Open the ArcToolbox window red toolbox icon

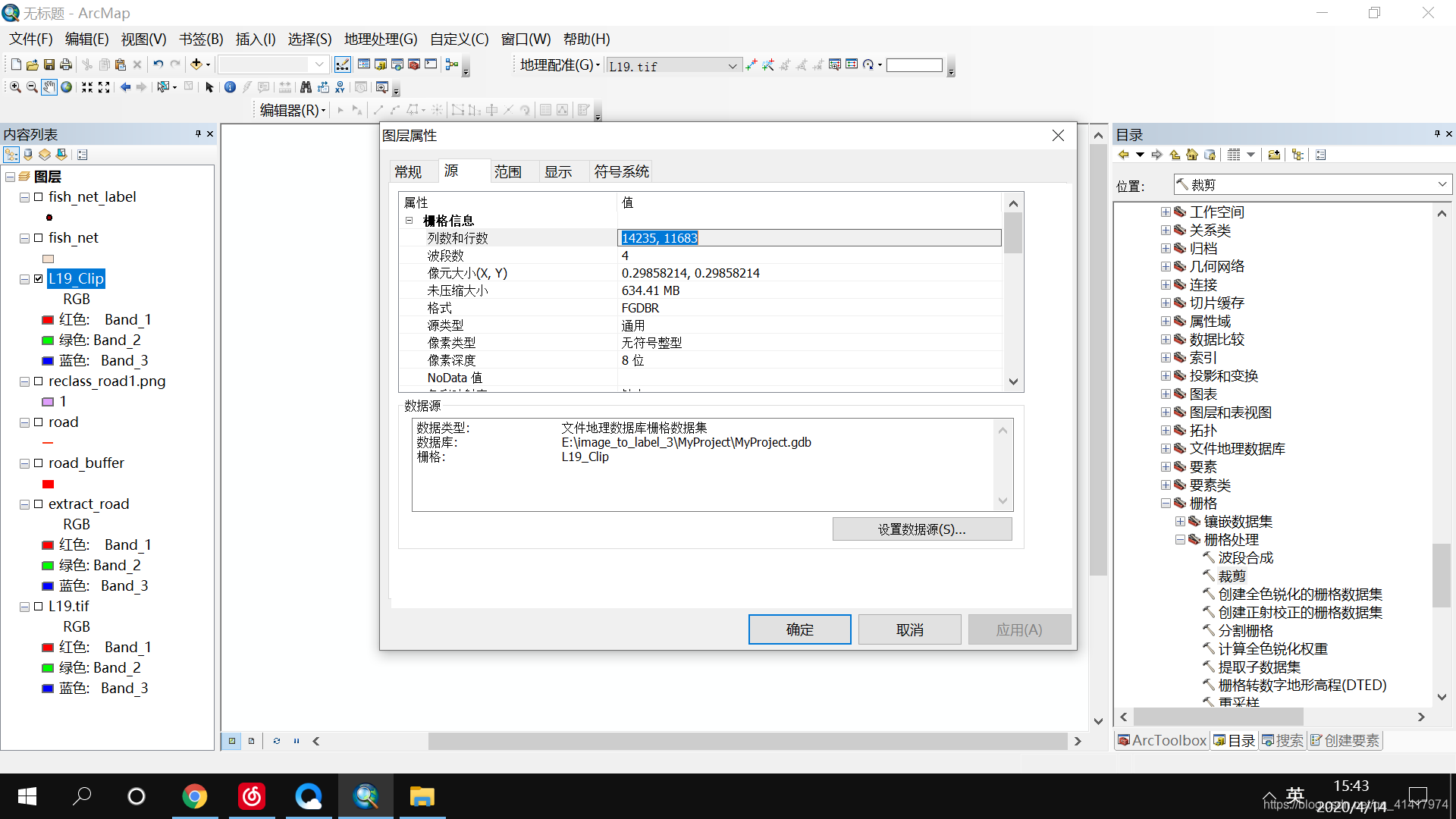pos(414,64)
